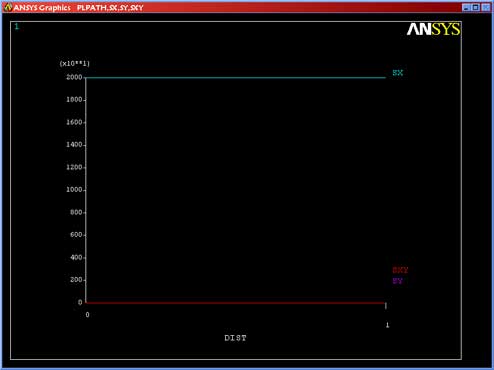Click the ANSYS app icon in title bar
Screen dimensions: 494x370
click(x=8, y=7)
